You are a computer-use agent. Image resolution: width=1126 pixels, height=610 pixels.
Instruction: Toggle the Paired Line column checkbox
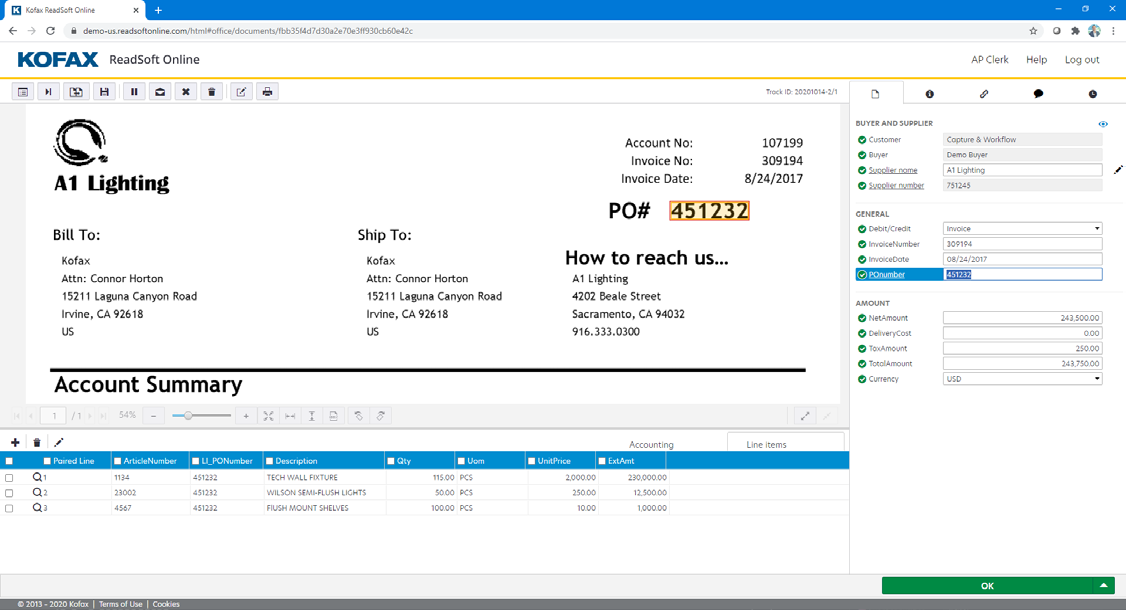[47, 461]
